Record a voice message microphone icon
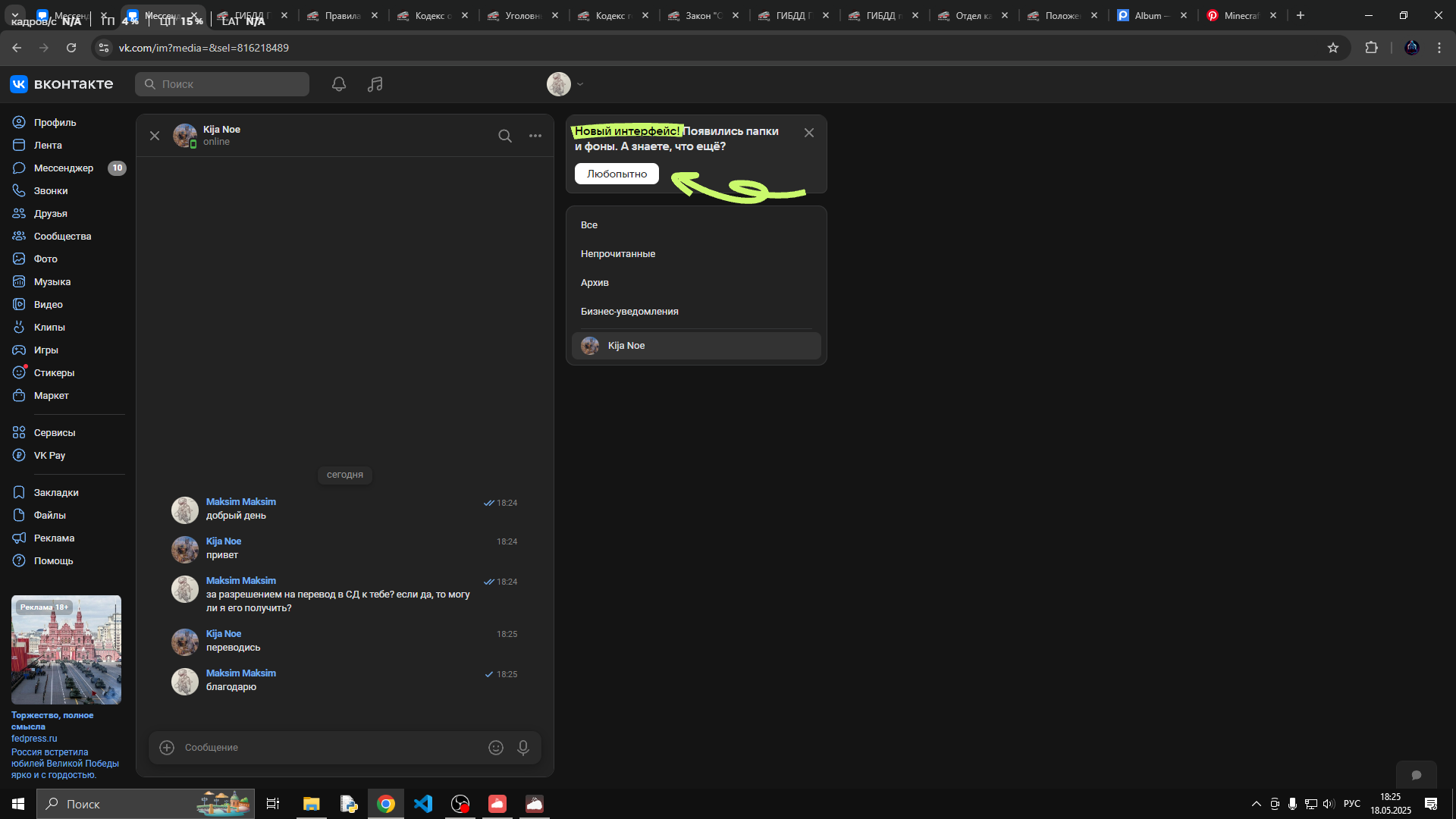This screenshot has height=819, width=1456. click(x=523, y=748)
